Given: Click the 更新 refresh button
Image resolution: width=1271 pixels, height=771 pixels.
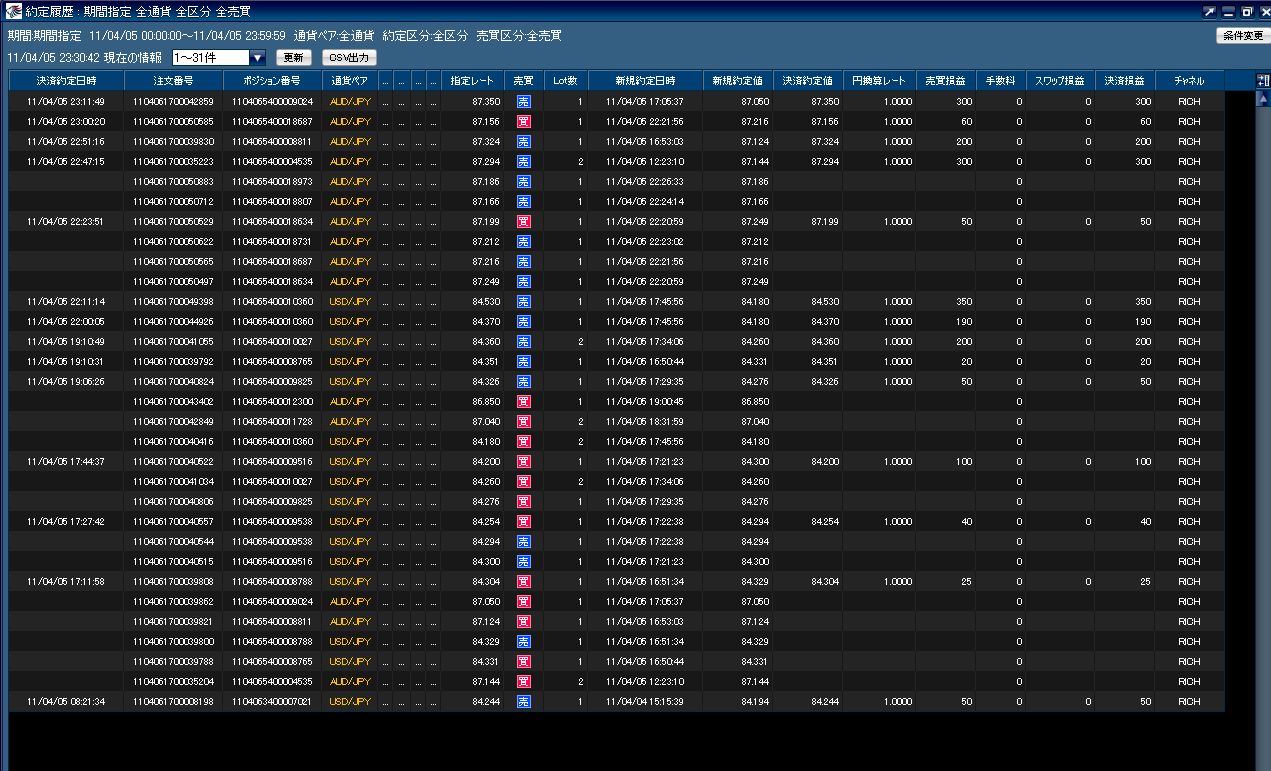Looking at the screenshot, I should 294,58.
